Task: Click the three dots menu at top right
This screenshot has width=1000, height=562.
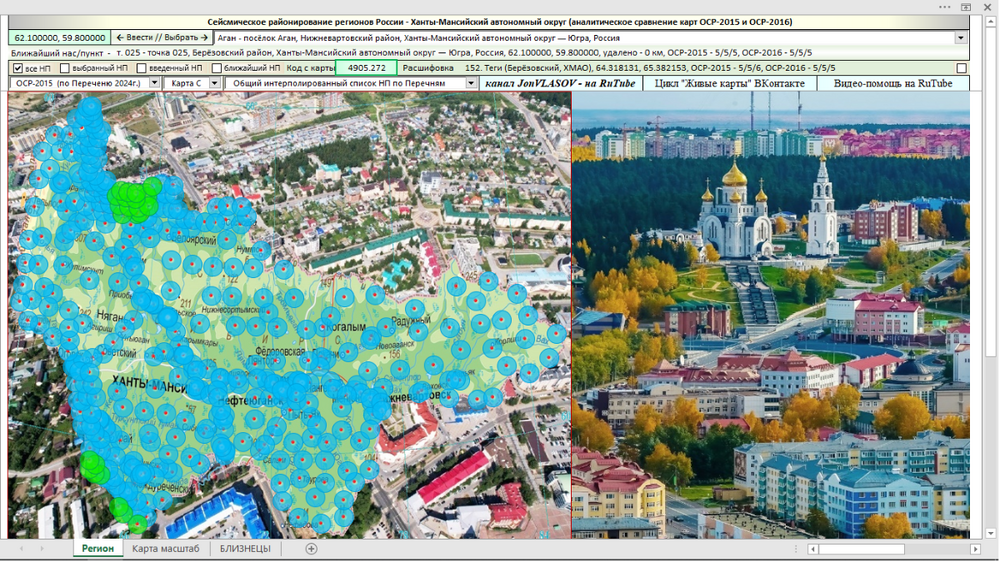Action: [945, 7]
